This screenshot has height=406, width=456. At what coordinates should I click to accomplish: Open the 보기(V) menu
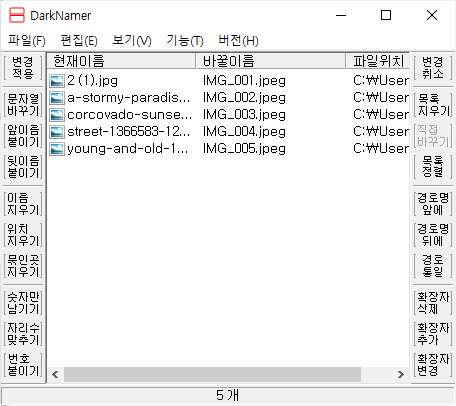click(132, 41)
